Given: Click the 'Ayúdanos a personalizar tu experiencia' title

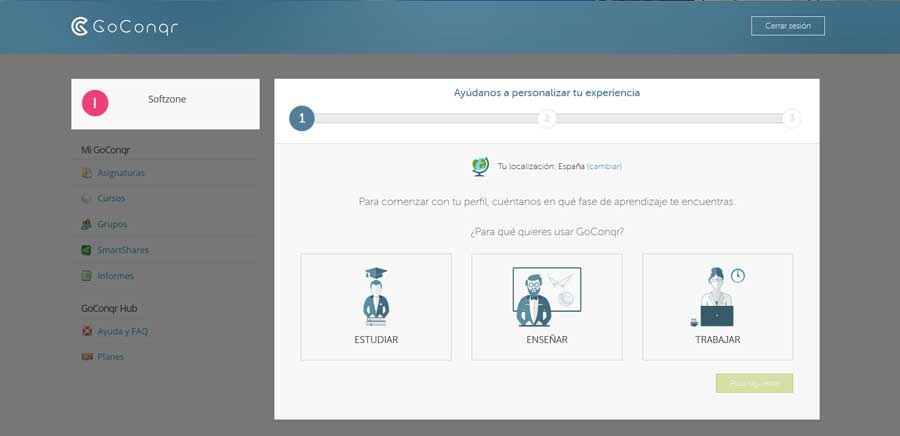Looking at the screenshot, I should (x=546, y=93).
